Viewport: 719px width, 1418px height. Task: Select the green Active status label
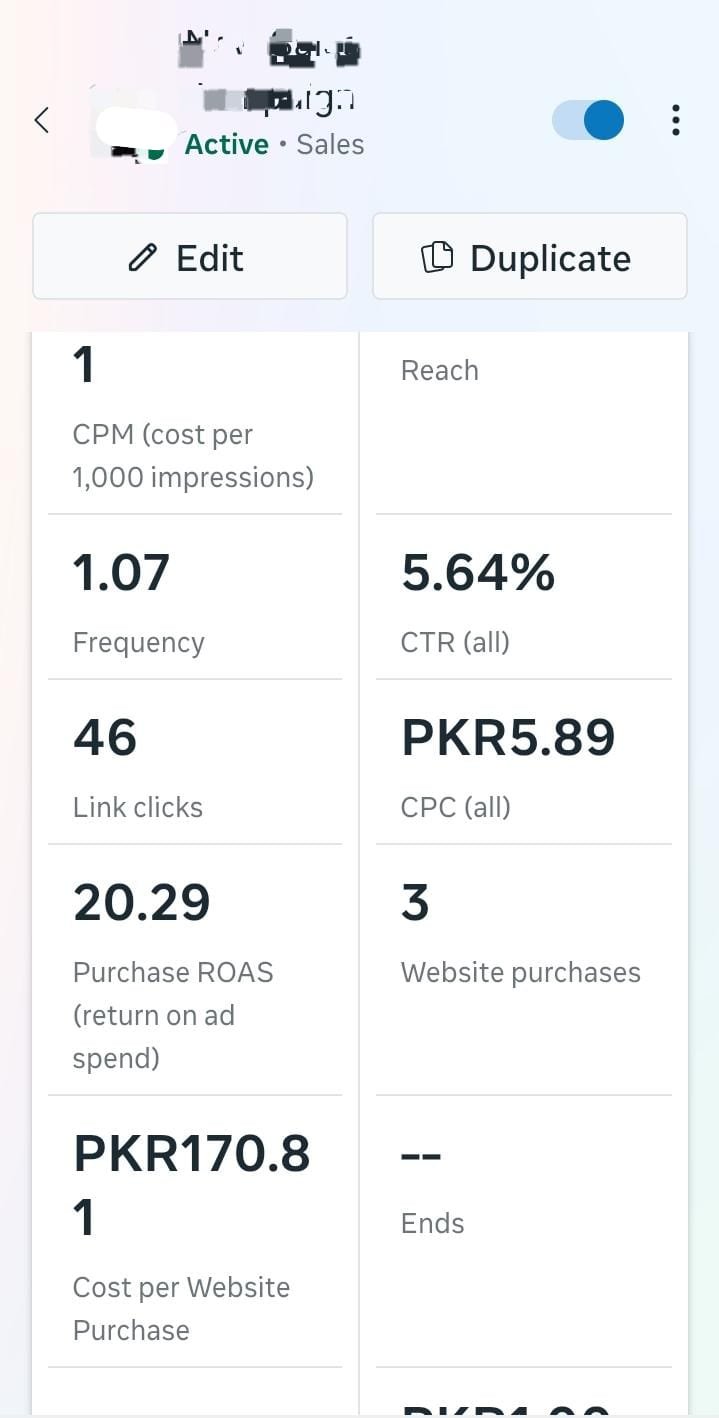[226, 145]
